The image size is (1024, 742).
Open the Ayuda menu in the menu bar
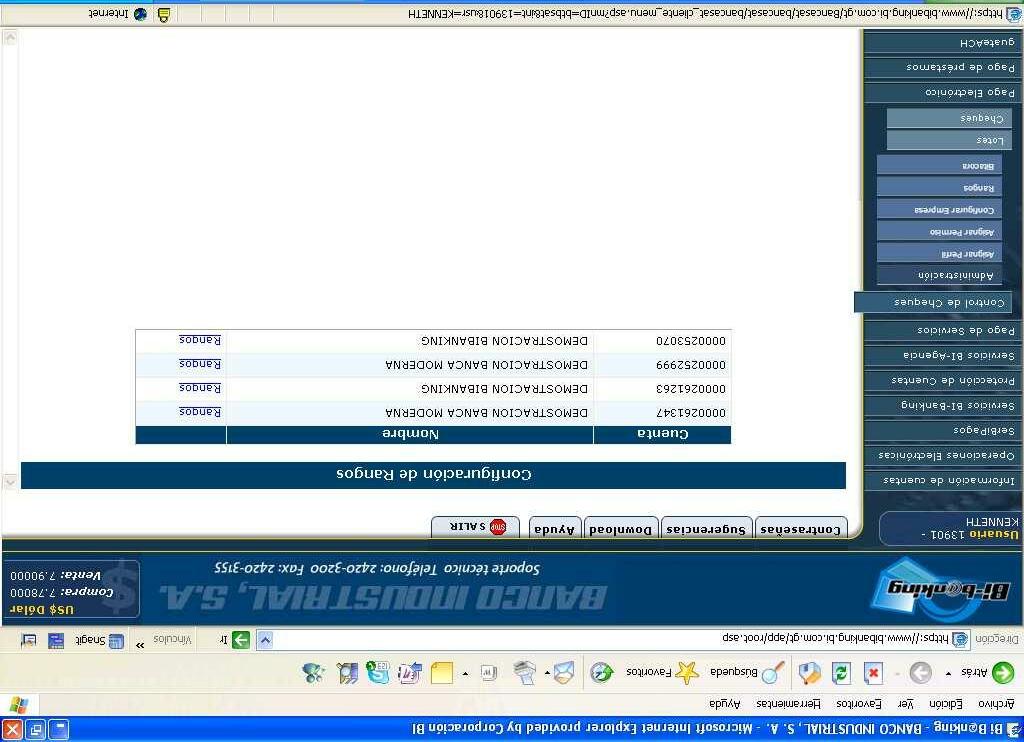(x=725, y=704)
